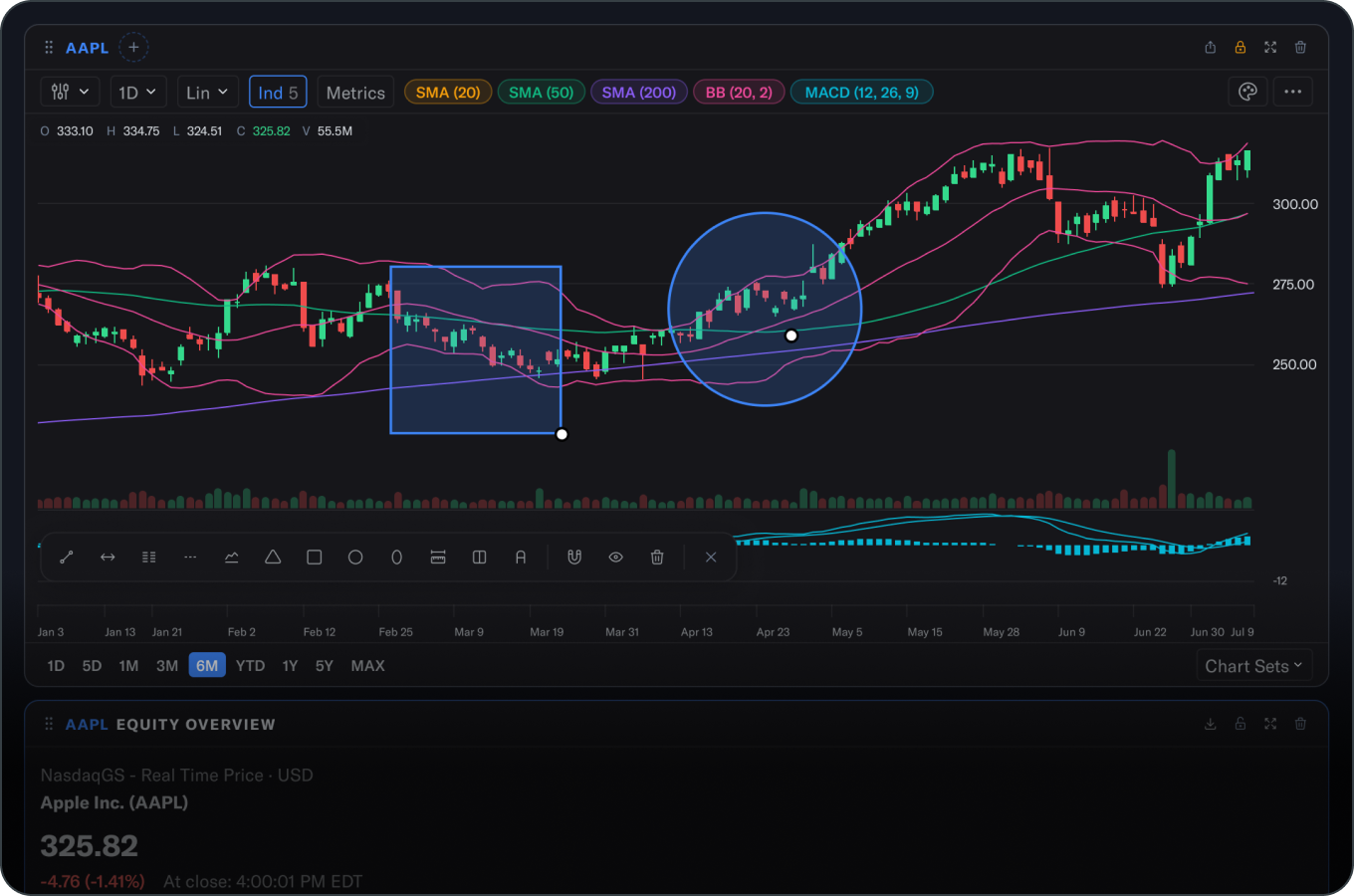Switch to the 1Y time range
This screenshot has width=1354, height=896.
coord(290,665)
